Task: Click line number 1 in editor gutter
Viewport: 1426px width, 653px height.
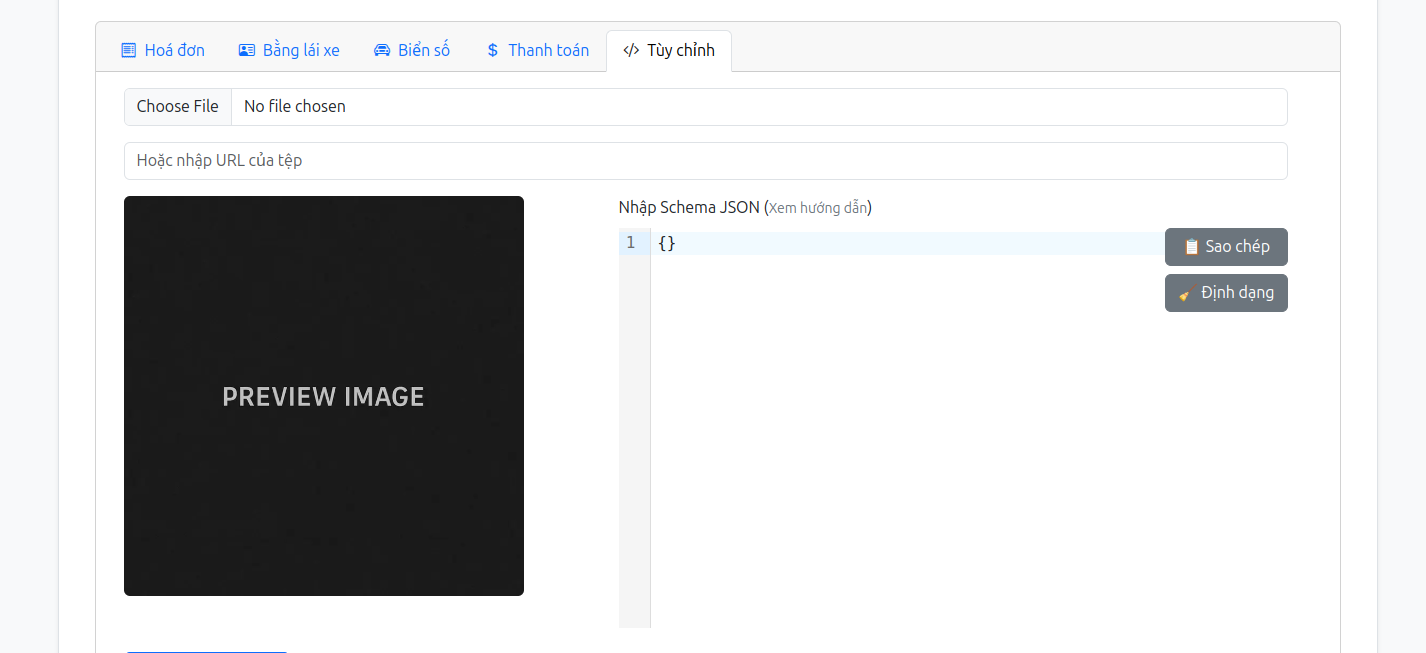Action: pos(630,243)
